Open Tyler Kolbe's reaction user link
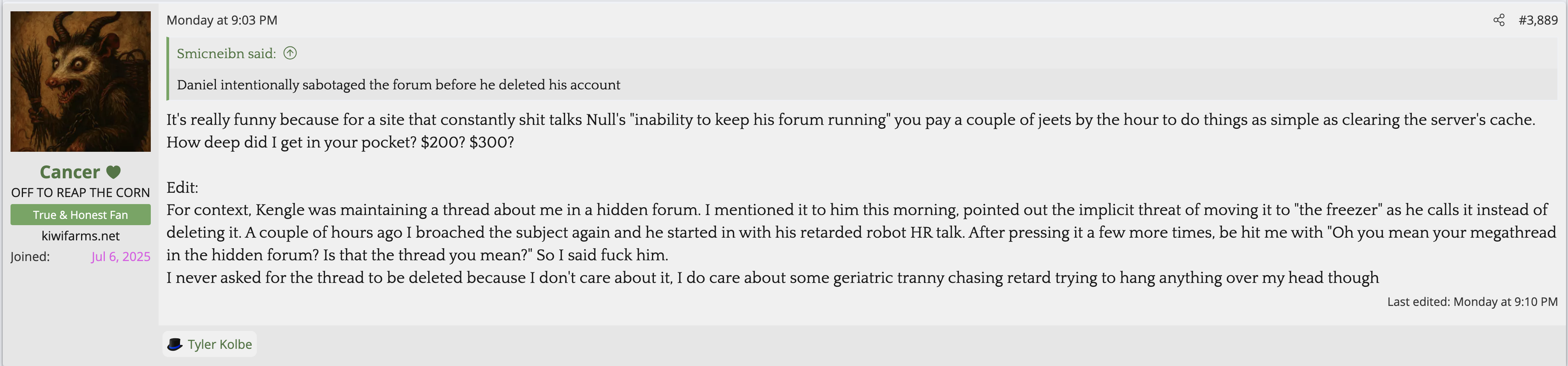 pyautogui.click(x=219, y=344)
